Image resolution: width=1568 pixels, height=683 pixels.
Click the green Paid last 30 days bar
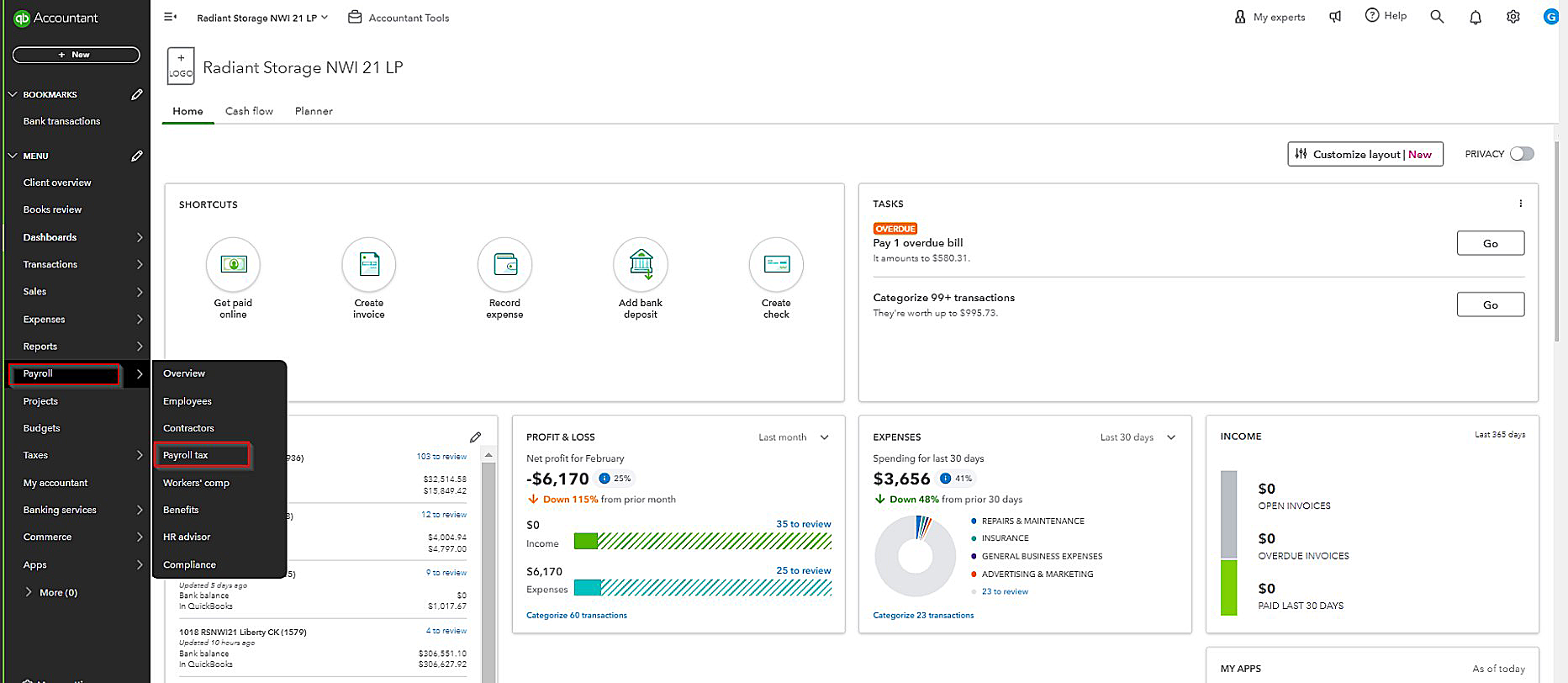tap(1228, 587)
